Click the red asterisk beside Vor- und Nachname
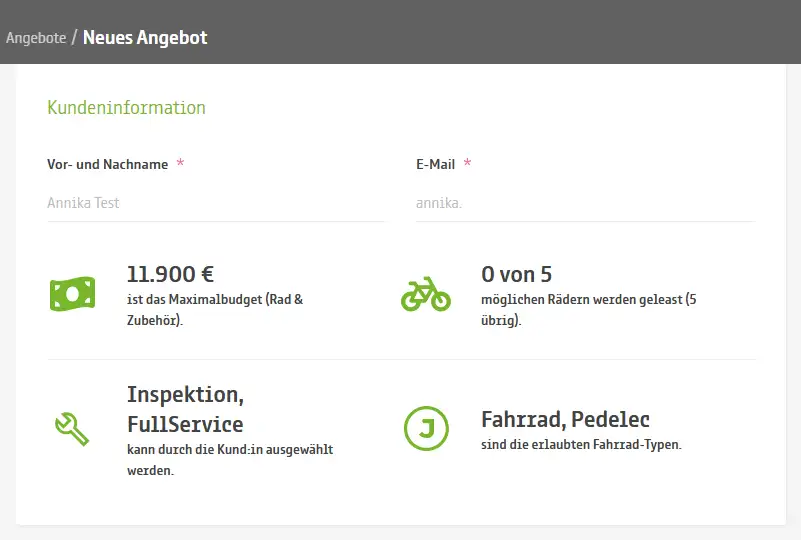801x540 pixels. click(180, 163)
